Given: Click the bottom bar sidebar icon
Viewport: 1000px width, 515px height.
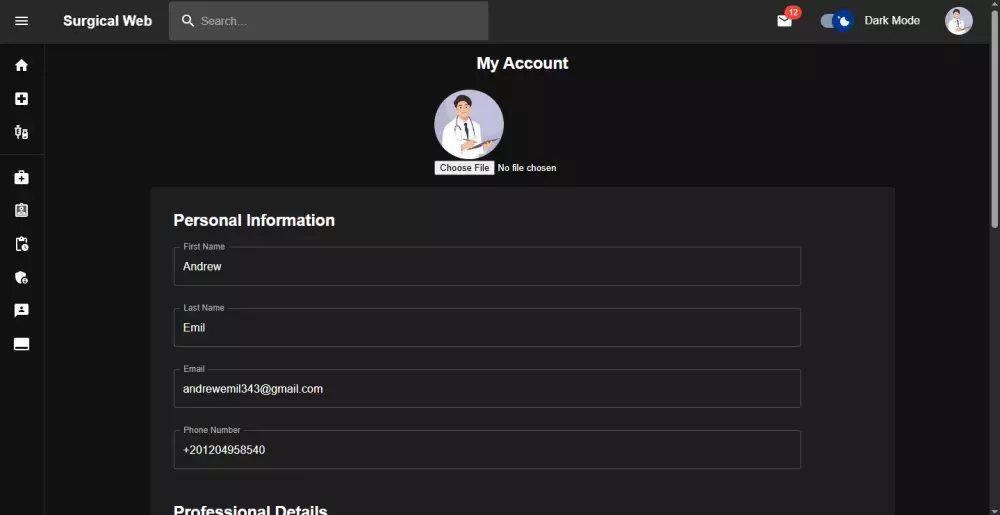Looking at the screenshot, I should [x=22, y=344].
